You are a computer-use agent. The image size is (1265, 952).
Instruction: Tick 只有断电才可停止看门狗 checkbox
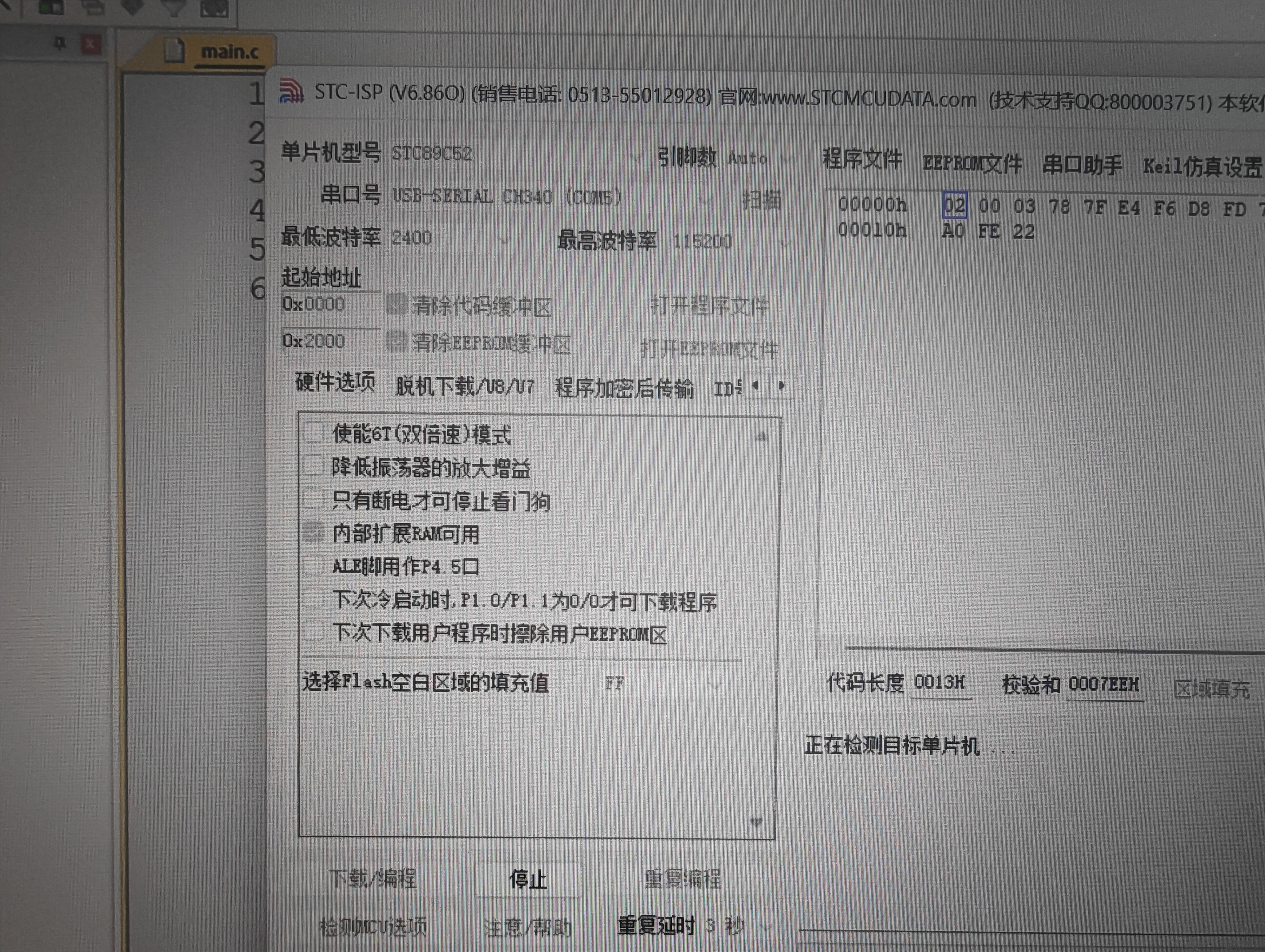point(313,498)
